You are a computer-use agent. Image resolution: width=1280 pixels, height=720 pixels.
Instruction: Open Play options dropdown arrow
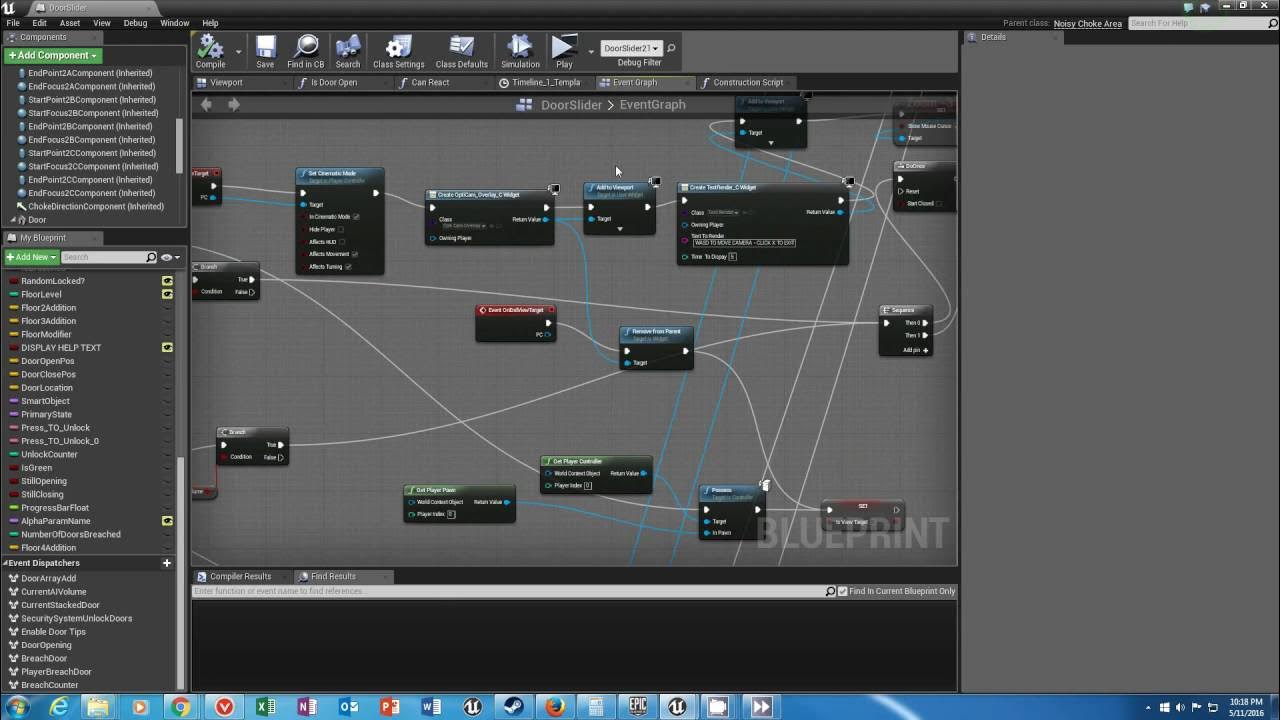591,51
